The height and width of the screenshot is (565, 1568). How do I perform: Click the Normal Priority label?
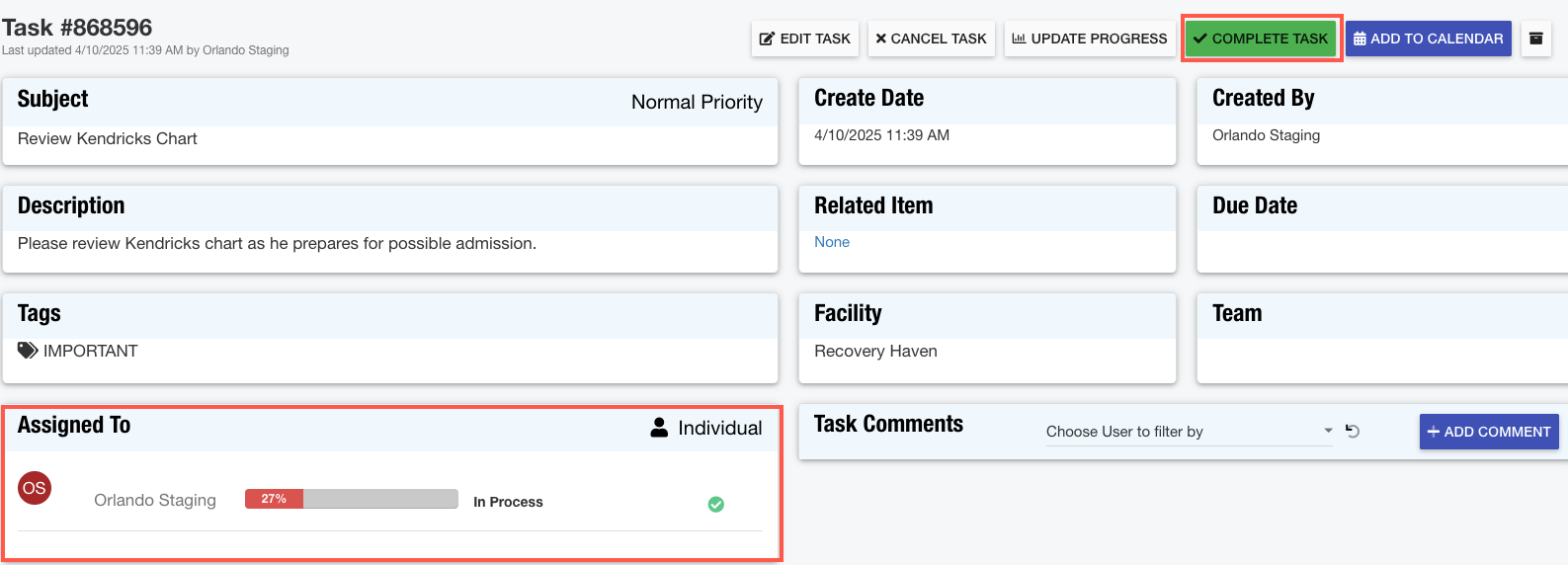pyautogui.click(x=697, y=102)
